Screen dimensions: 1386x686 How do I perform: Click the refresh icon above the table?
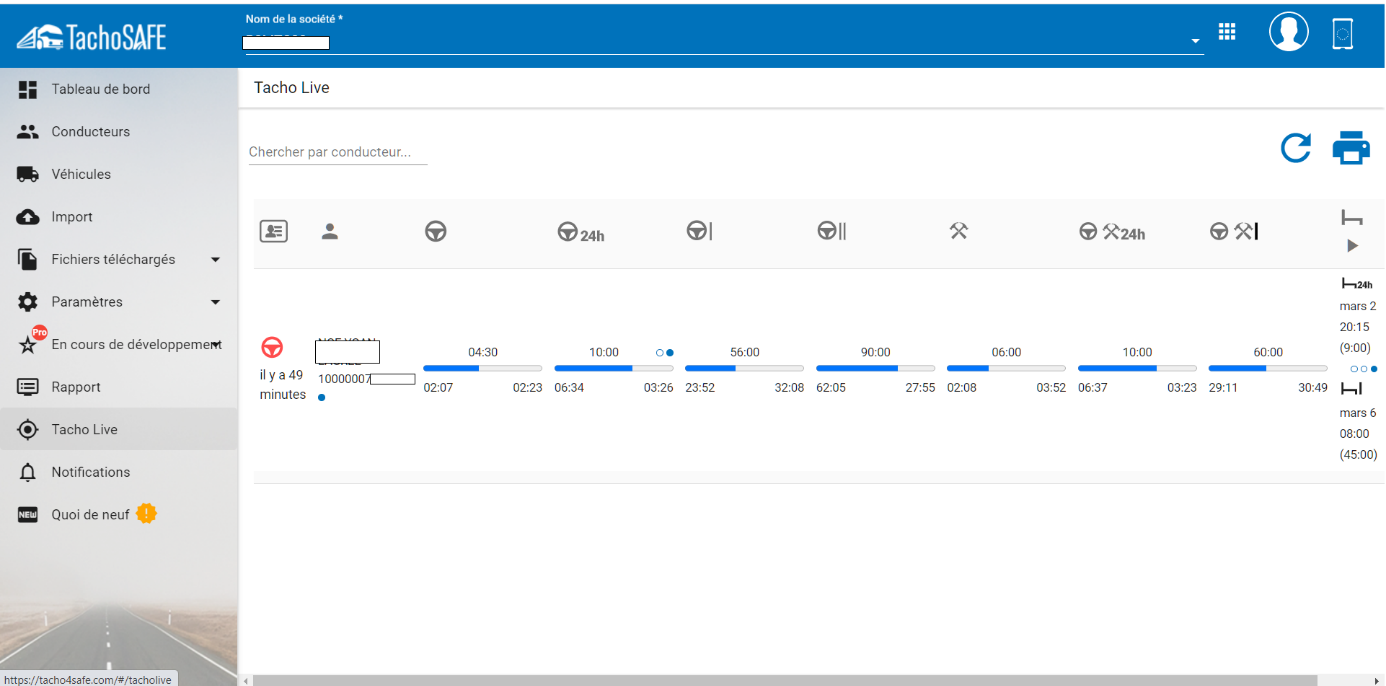click(x=1296, y=148)
